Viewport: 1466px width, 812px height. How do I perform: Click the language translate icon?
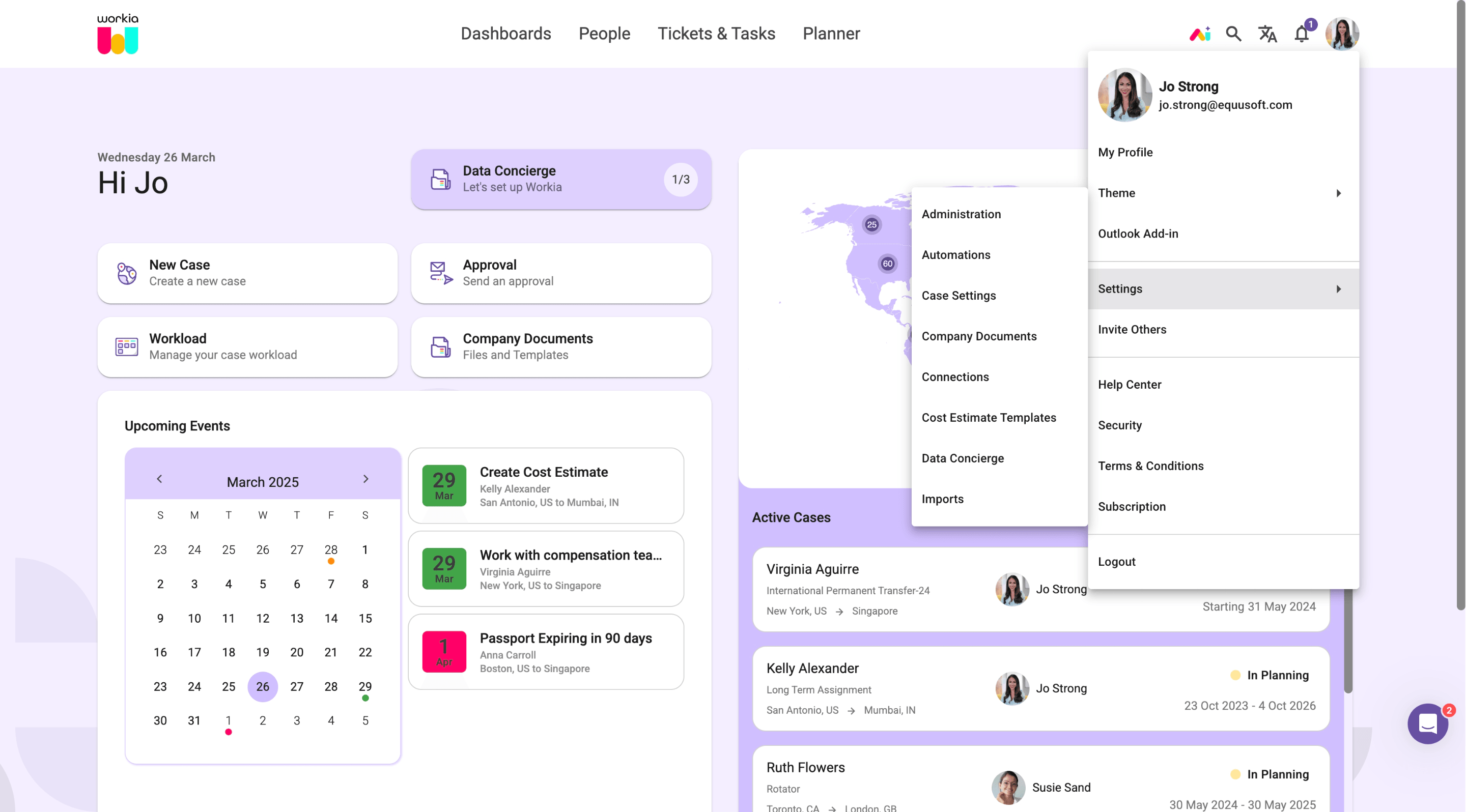coord(1267,34)
